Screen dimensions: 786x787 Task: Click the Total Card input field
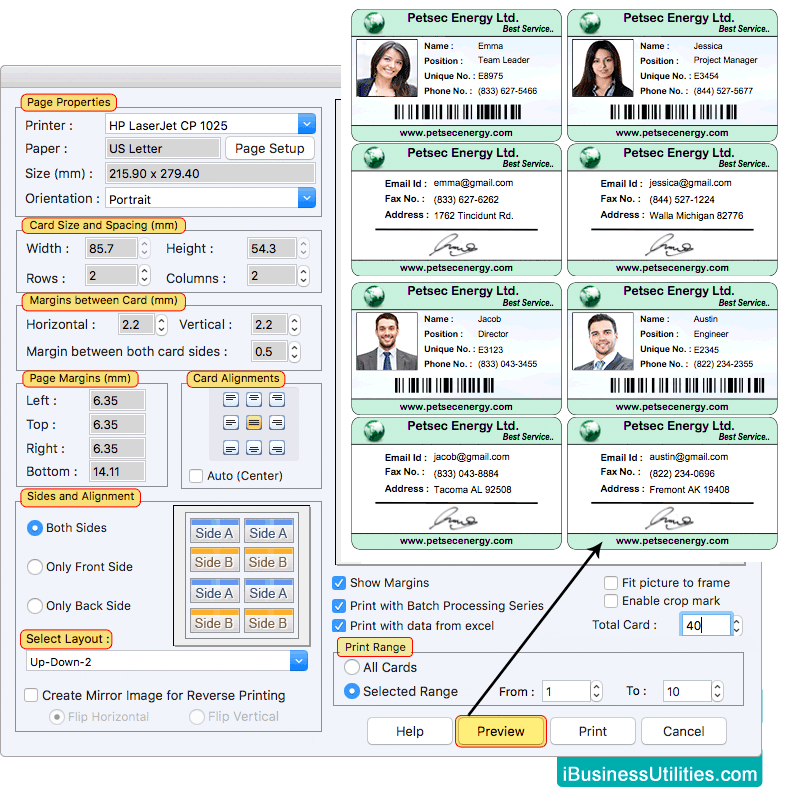pos(706,625)
